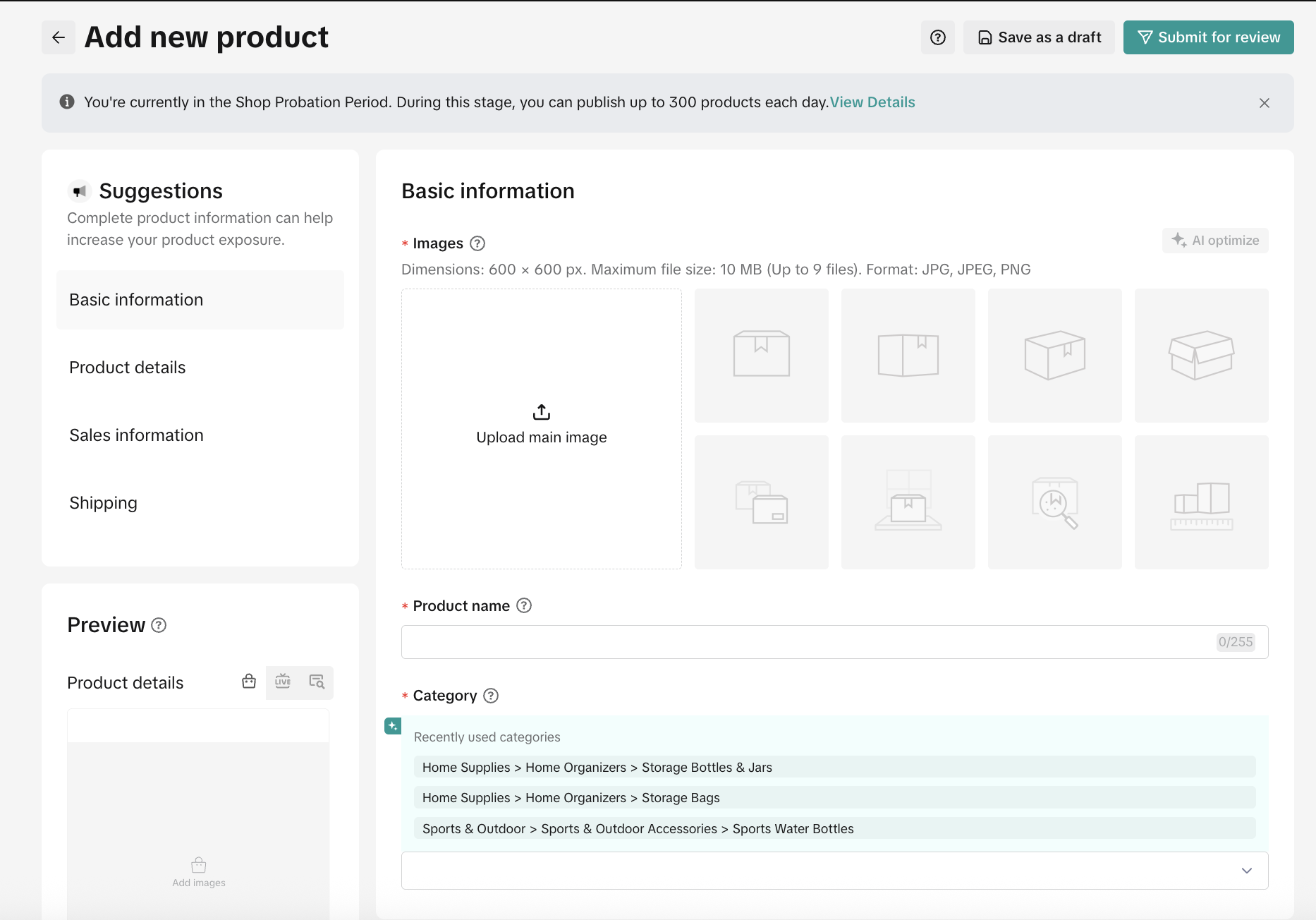The image size is (1316, 920).
Task: Click the Category help icon
Action: tap(491, 696)
